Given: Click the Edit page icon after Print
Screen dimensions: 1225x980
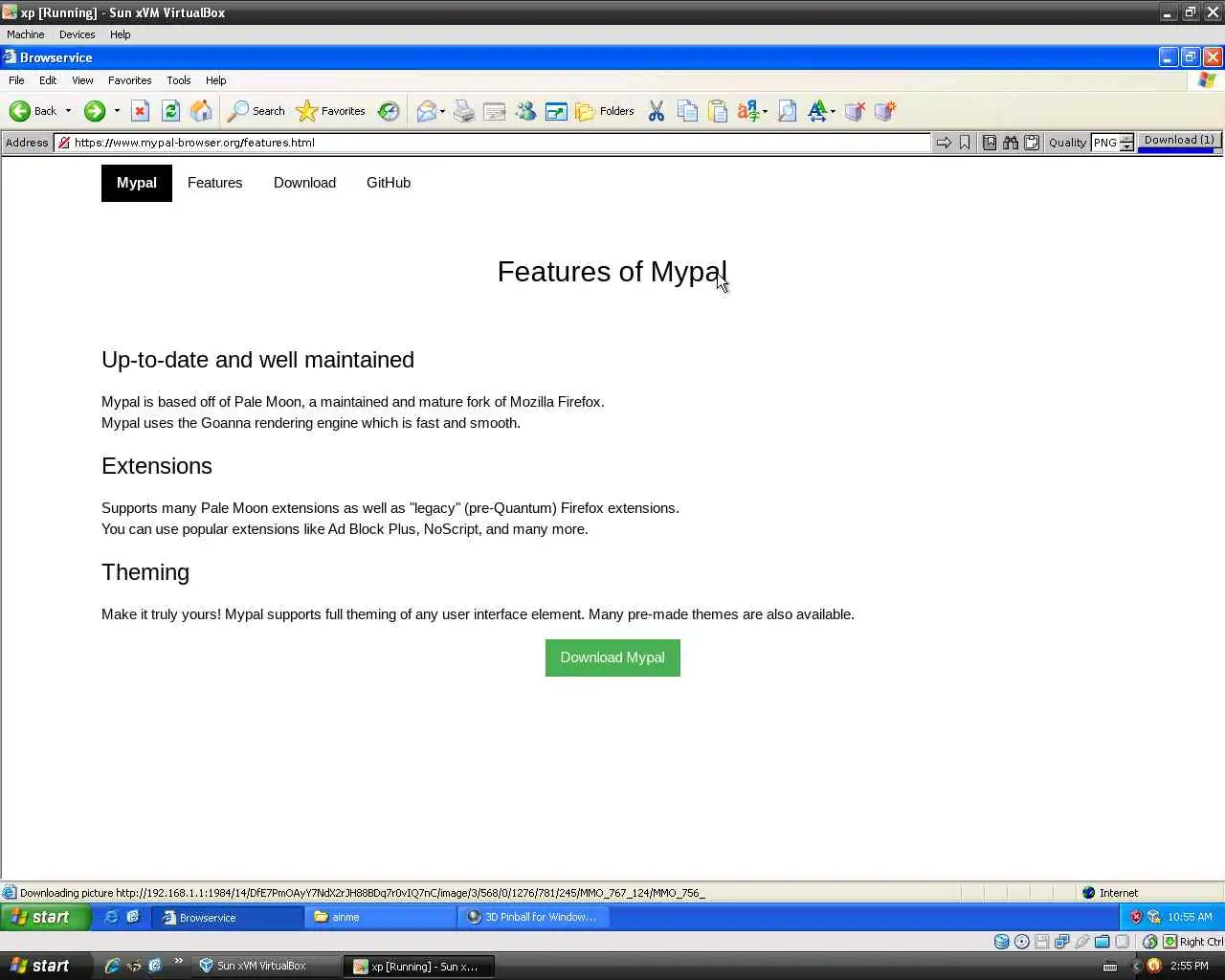Looking at the screenshot, I should pyautogui.click(x=495, y=111).
